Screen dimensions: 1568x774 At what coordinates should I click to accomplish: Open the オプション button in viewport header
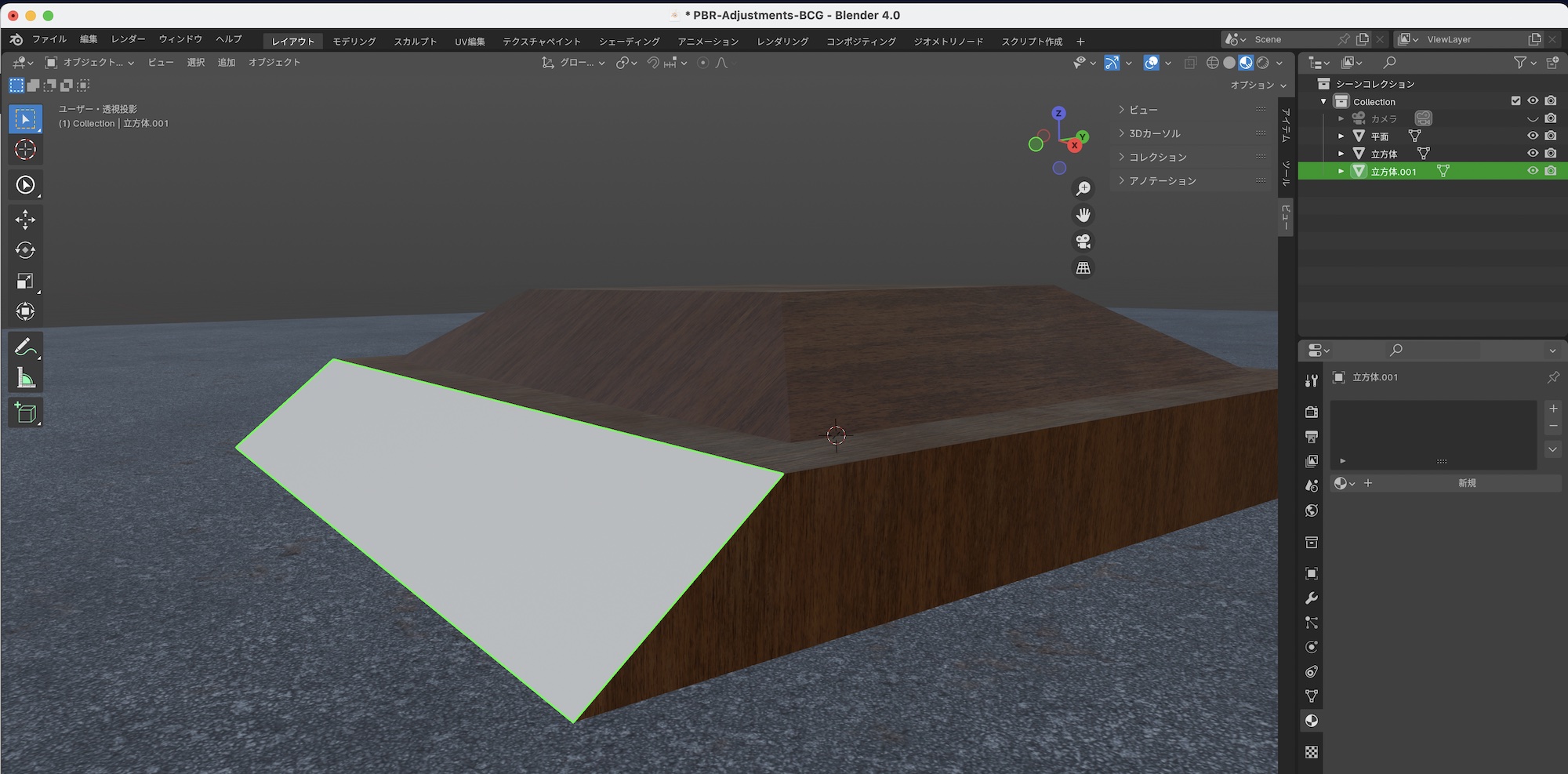pyautogui.click(x=1258, y=85)
